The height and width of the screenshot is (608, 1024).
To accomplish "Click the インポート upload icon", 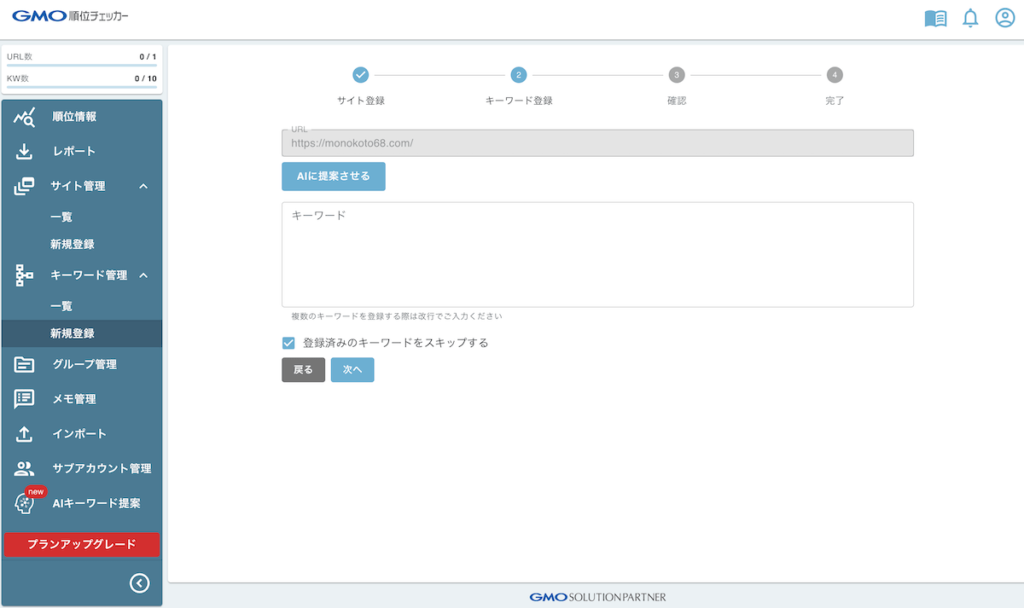I will [x=25, y=434].
